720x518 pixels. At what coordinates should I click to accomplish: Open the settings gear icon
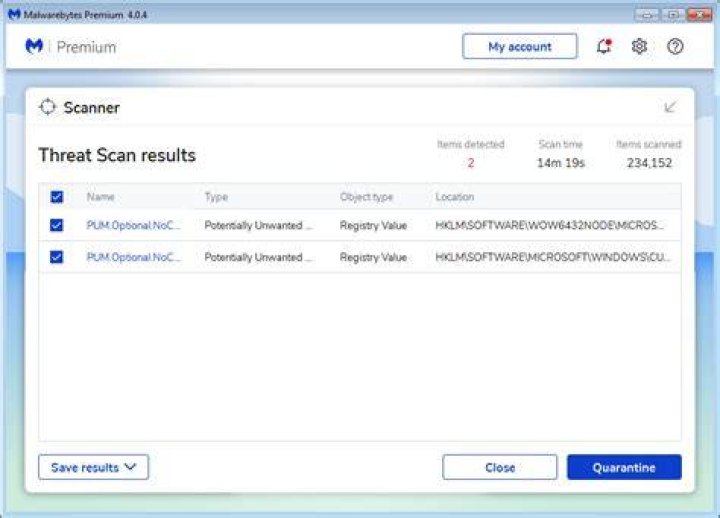pos(639,46)
